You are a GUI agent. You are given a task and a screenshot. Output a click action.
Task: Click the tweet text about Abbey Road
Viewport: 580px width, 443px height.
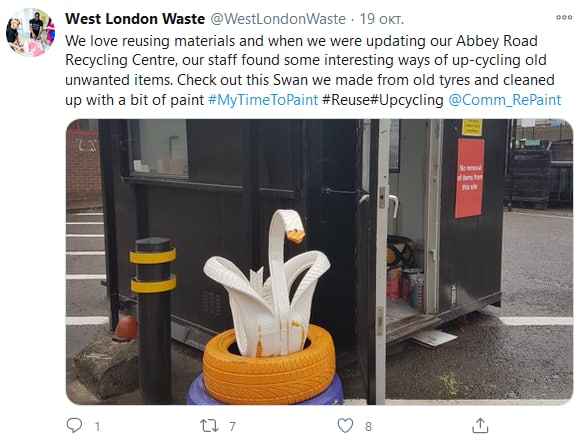[x=310, y=70]
